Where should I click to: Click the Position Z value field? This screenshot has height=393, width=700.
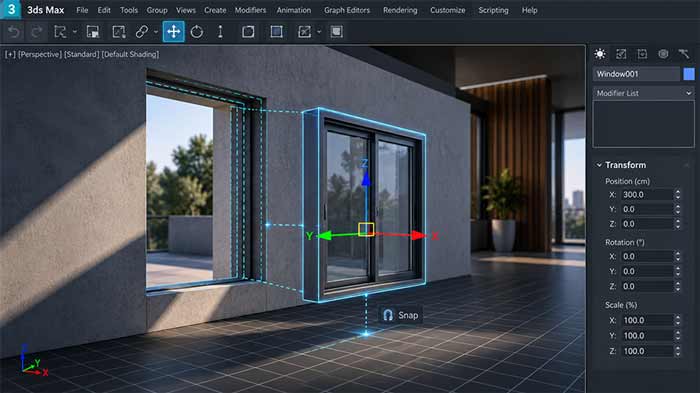point(646,224)
